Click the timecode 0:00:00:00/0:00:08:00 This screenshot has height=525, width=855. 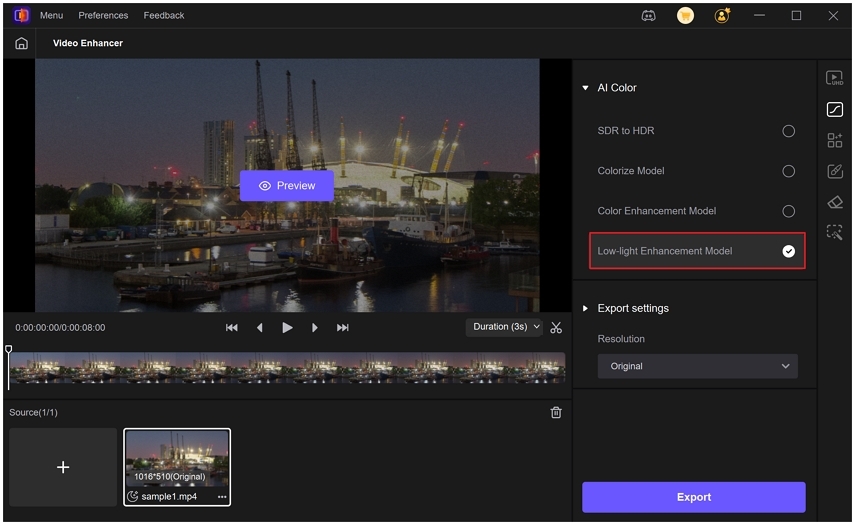(x=60, y=328)
